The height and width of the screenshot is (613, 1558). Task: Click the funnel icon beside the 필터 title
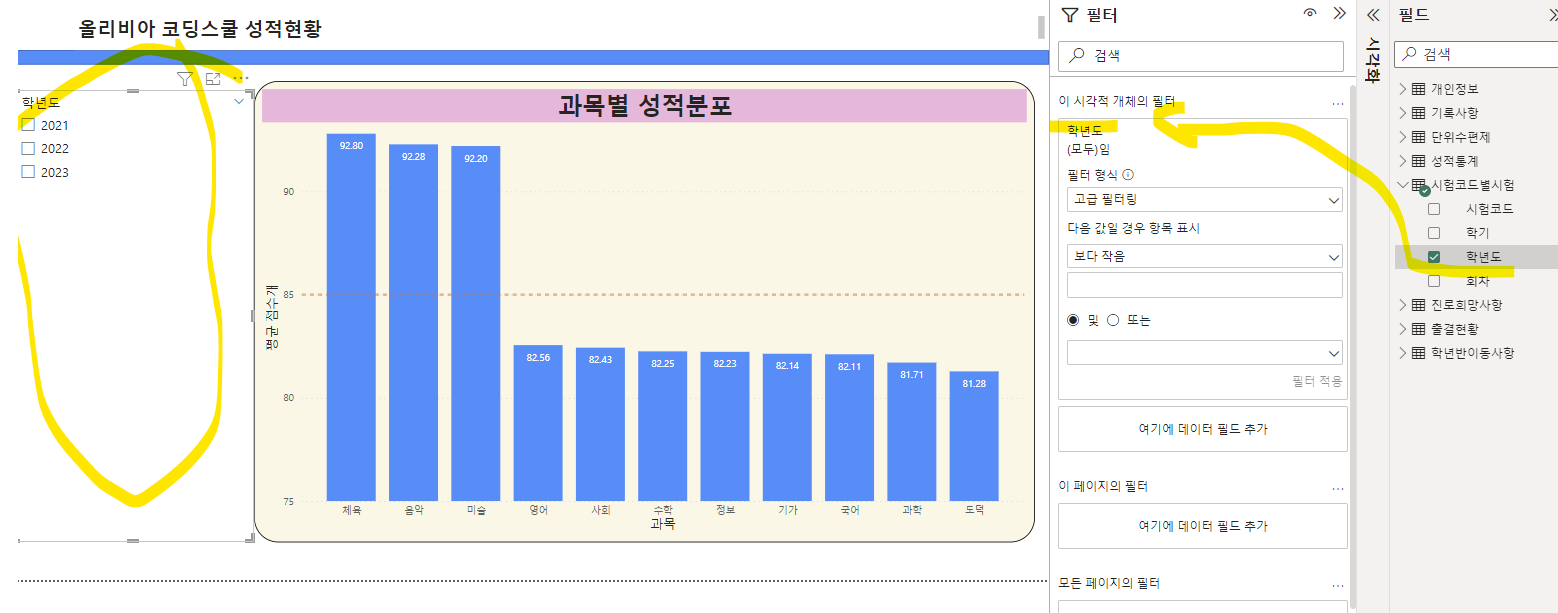click(x=1070, y=15)
